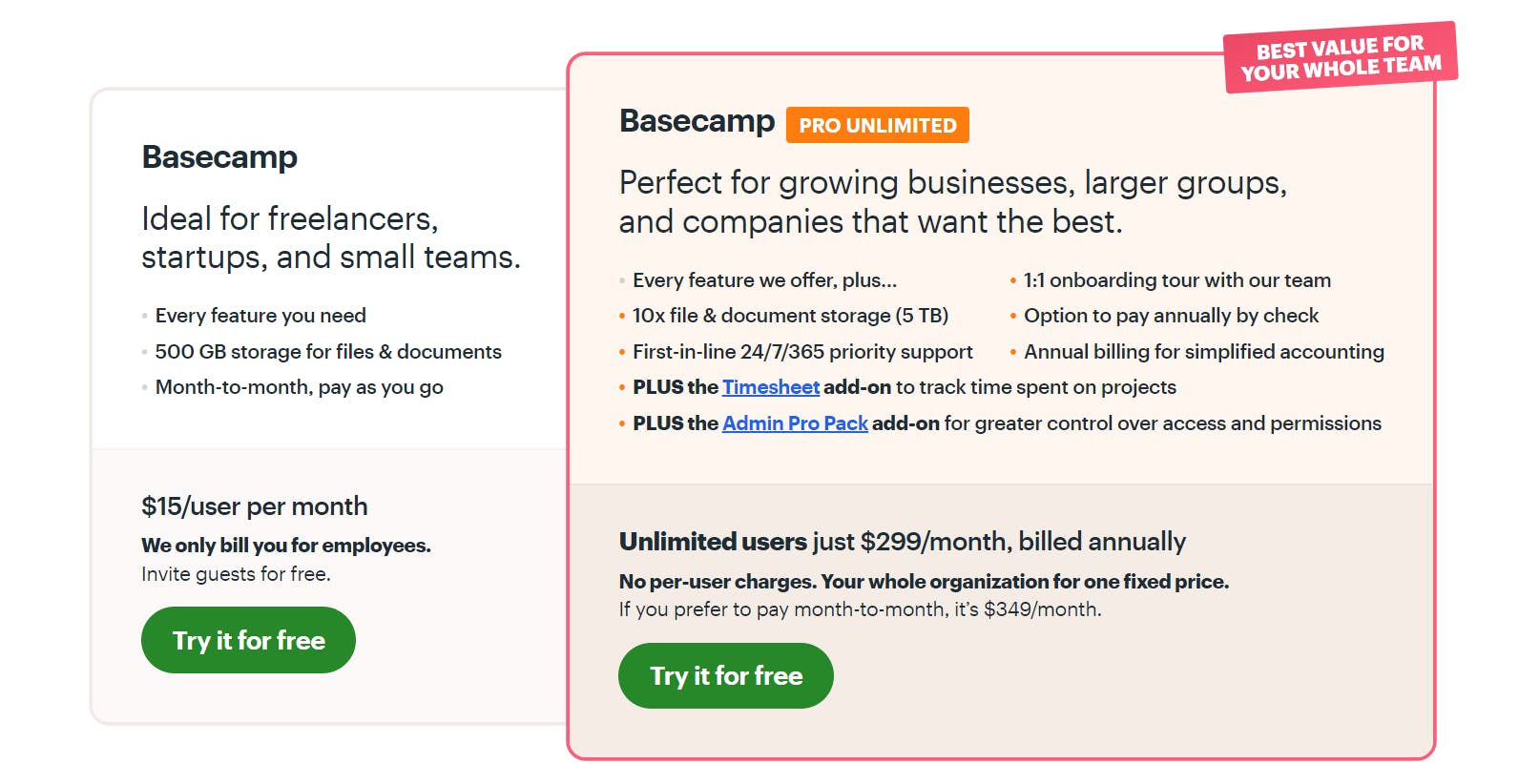Click Try it for free on Pro Unlimited plan
This screenshot has width=1519, height=784.
[x=725, y=675]
